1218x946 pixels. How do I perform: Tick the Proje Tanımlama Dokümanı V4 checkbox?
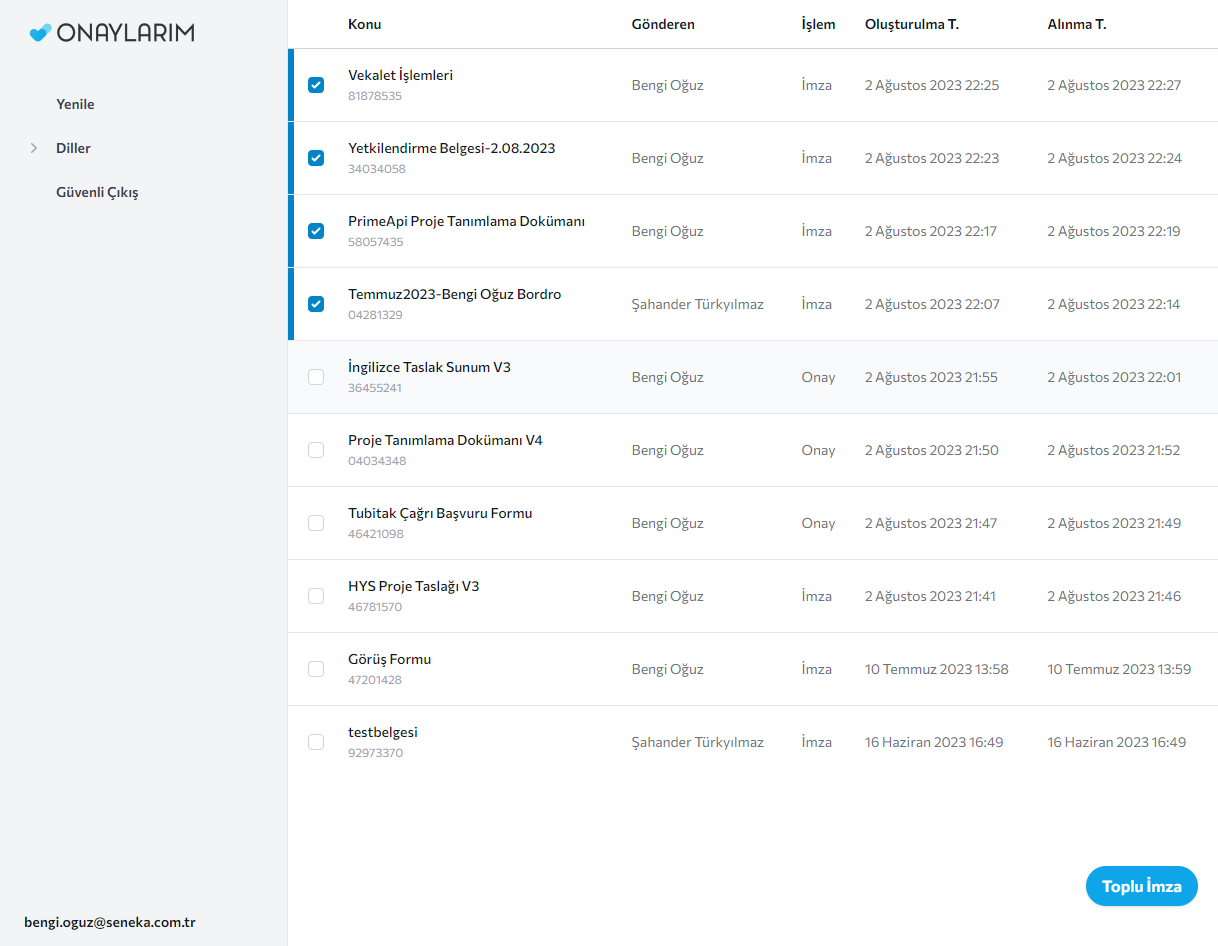tap(316, 450)
